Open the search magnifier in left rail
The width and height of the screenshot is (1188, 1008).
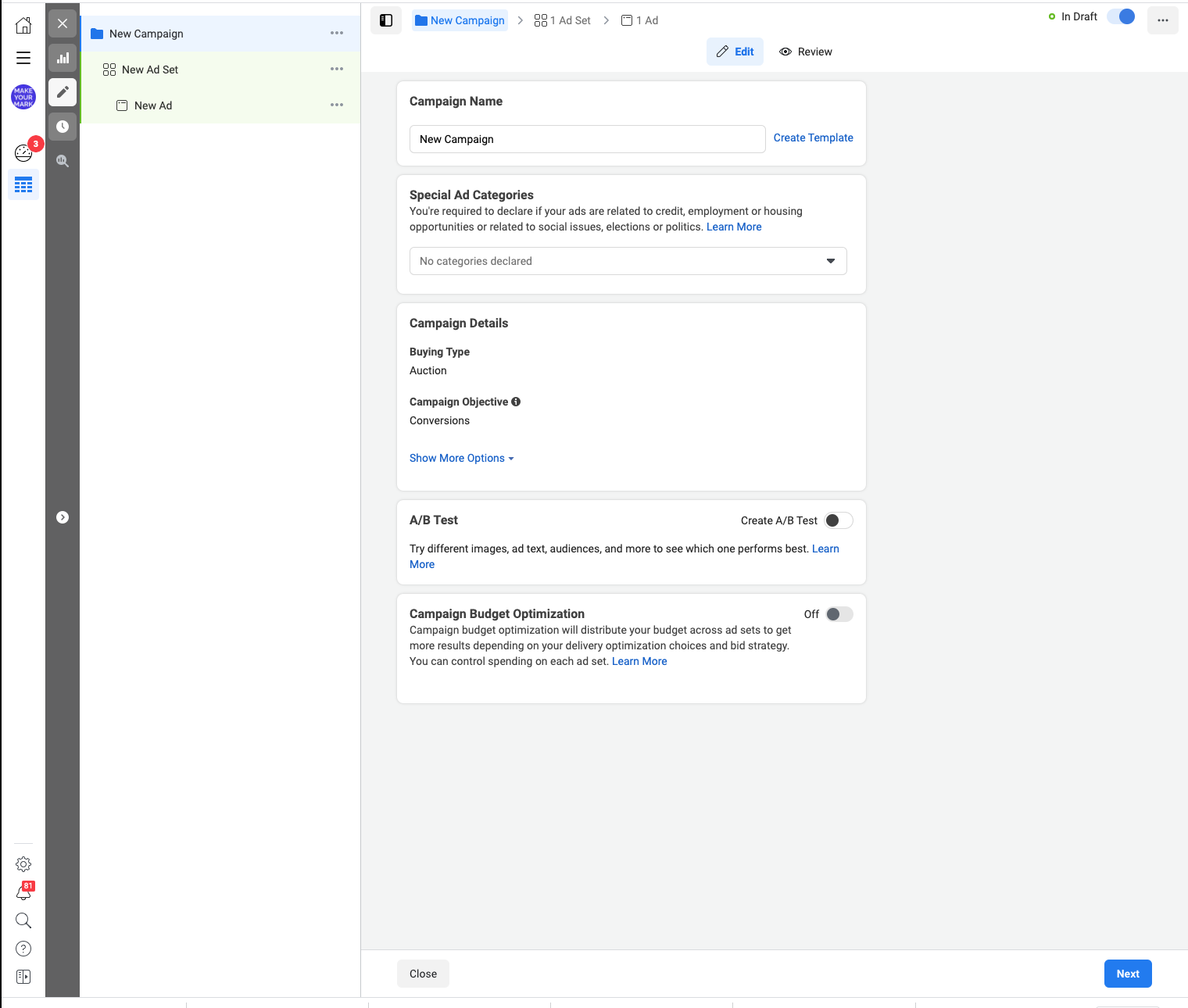click(x=23, y=920)
